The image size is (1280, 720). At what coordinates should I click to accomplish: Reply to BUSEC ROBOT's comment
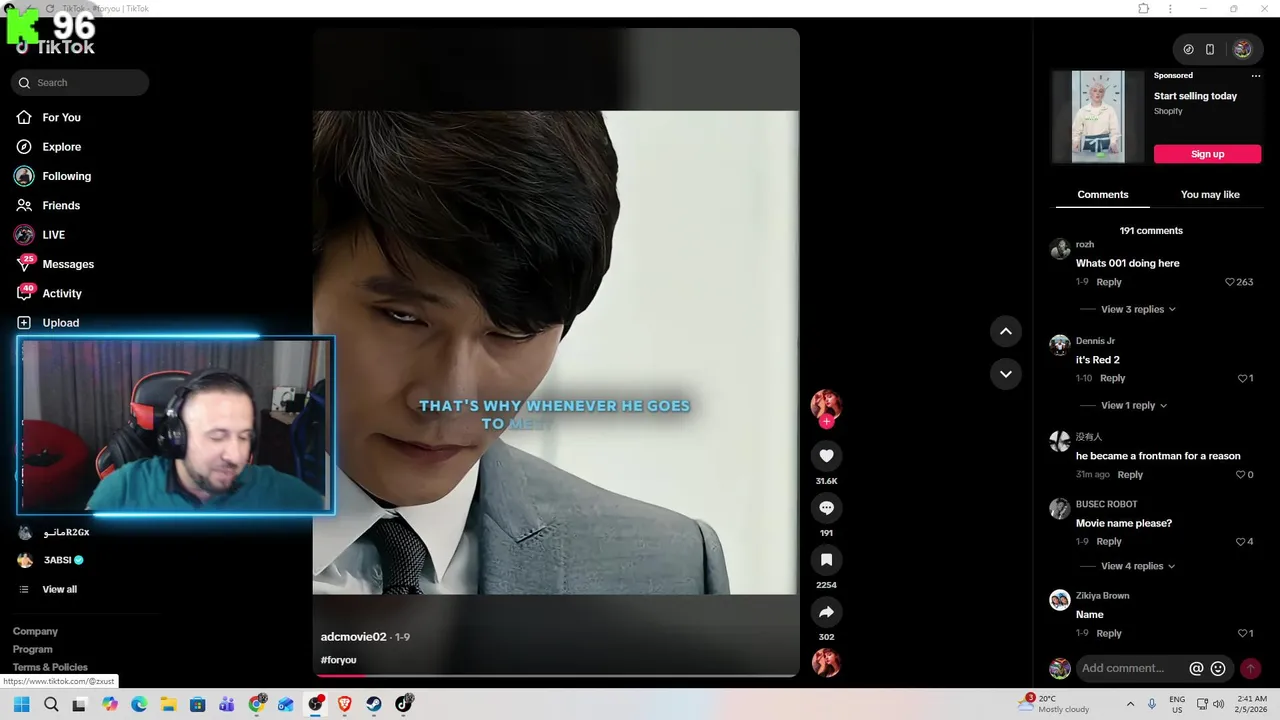1109,542
